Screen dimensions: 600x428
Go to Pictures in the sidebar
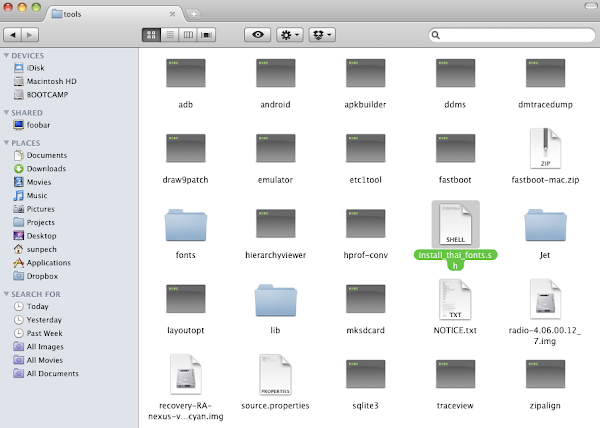point(34,209)
